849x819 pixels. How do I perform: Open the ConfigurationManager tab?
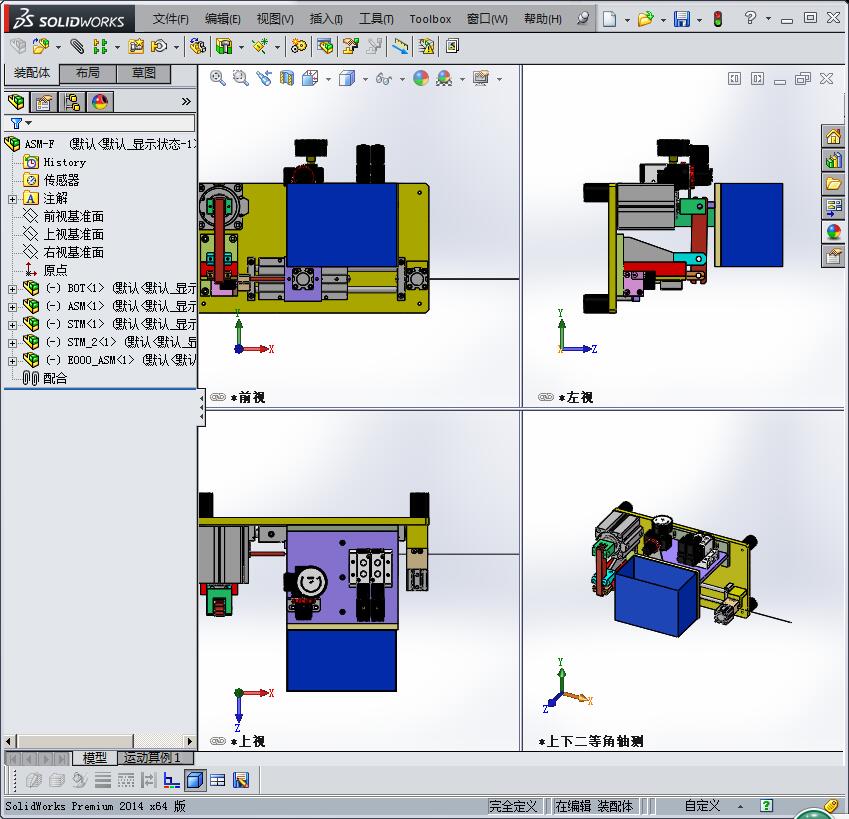tap(72, 102)
